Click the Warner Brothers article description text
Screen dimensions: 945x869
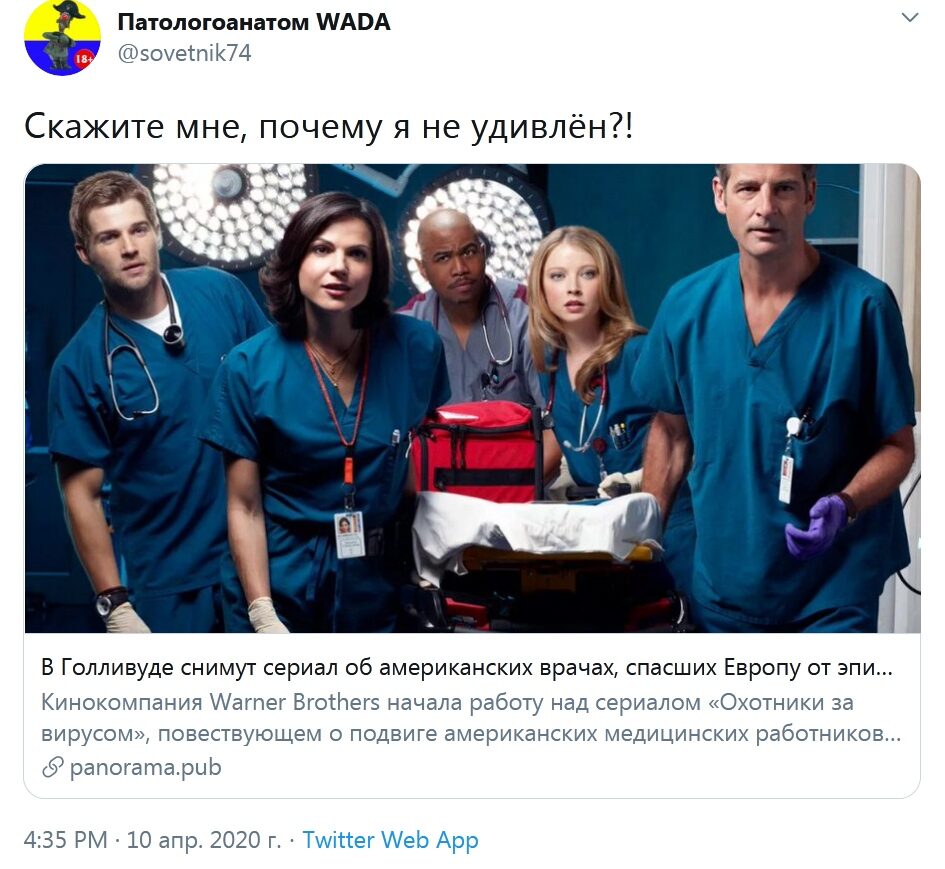click(x=471, y=718)
